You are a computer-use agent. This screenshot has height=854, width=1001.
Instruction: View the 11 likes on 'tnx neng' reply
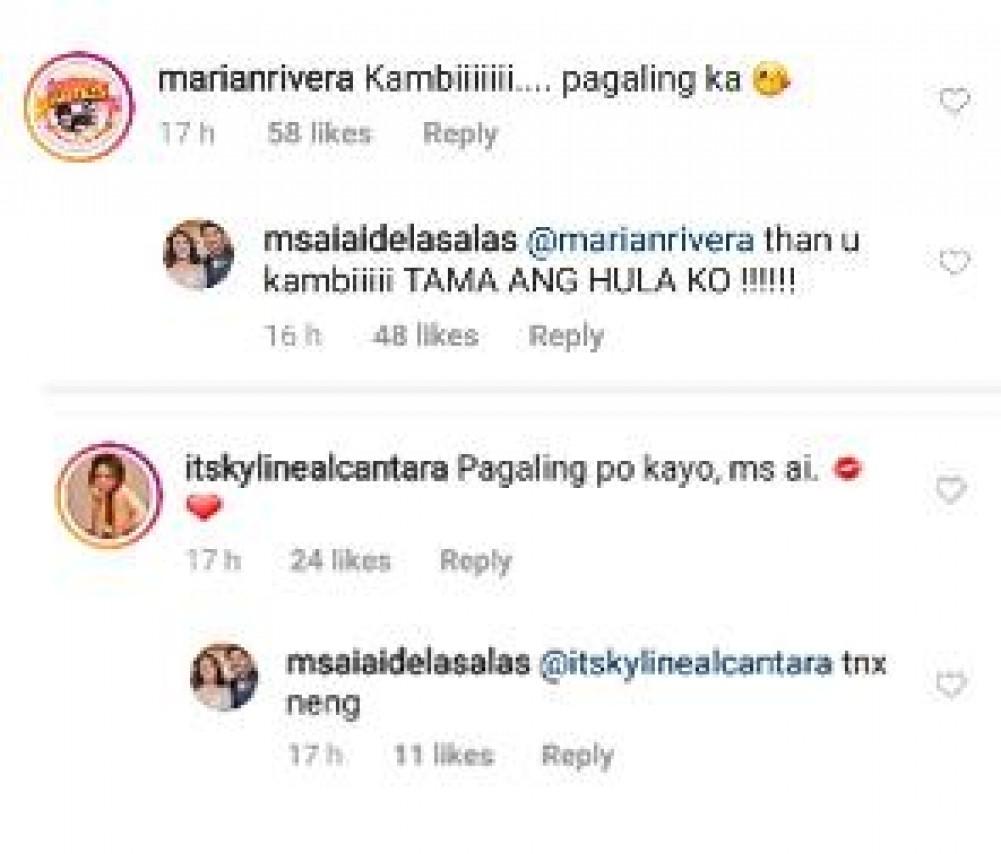(444, 755)
